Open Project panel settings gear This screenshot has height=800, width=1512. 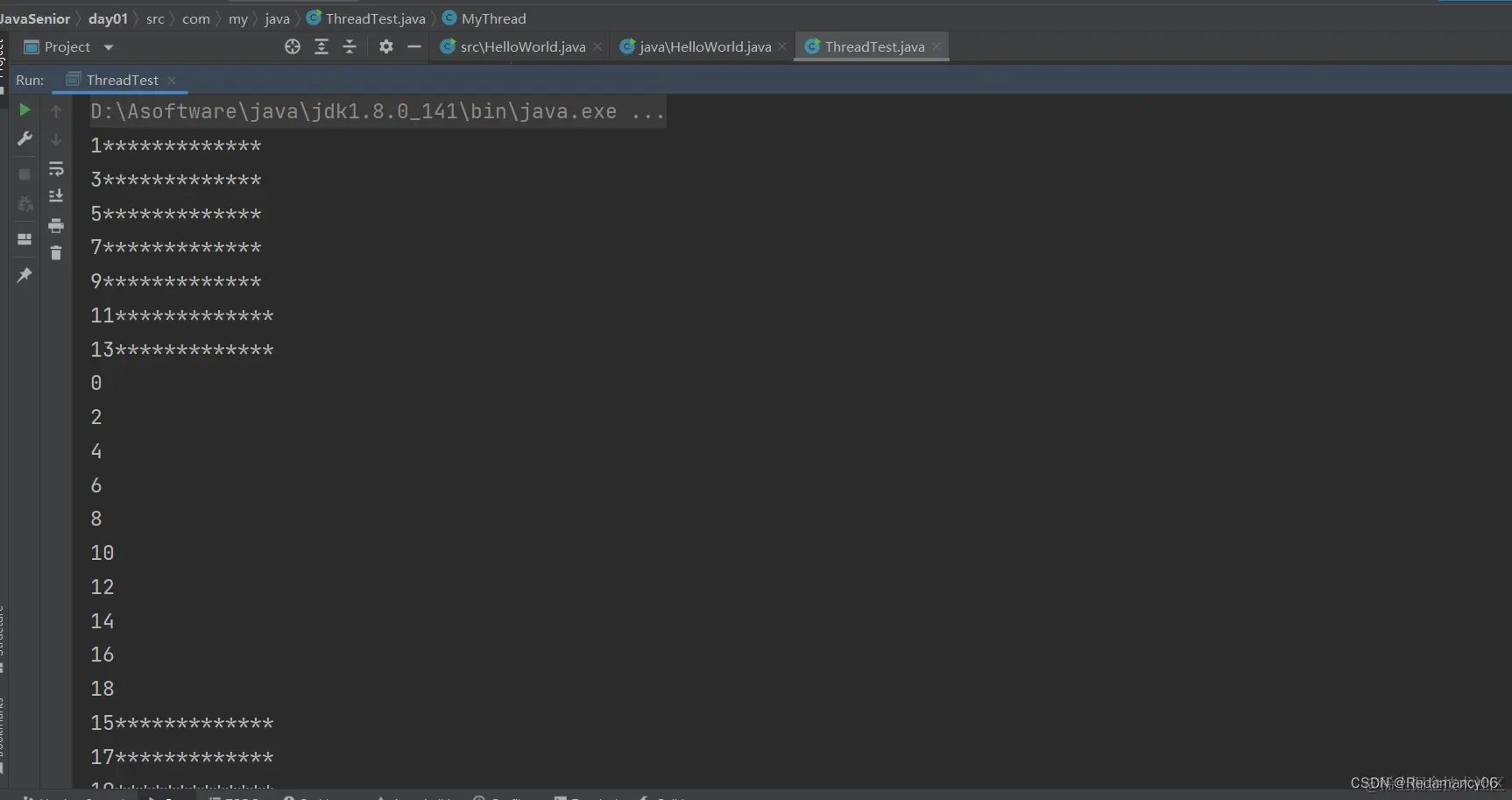386,46
